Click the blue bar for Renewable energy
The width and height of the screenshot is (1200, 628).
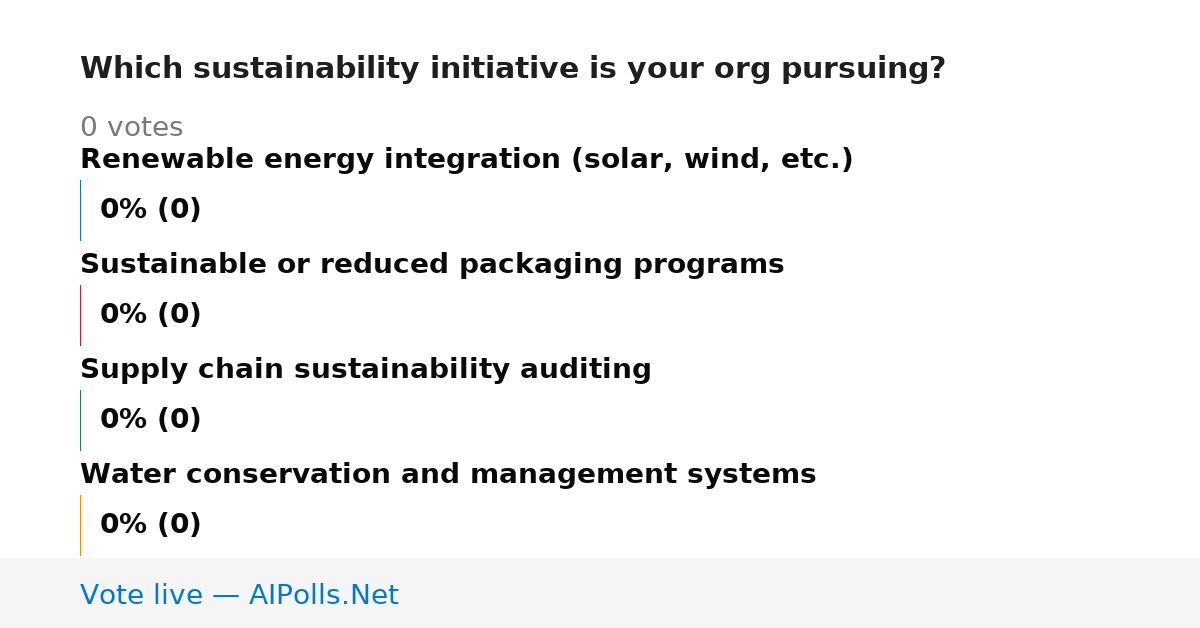click(80, 210)
